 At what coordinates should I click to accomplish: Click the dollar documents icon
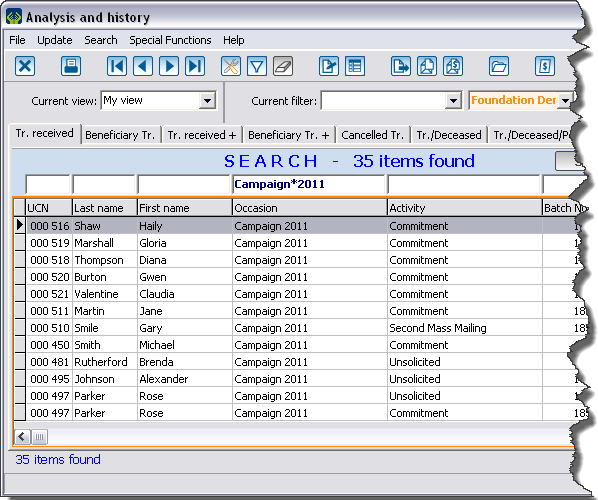coord(453,66)
